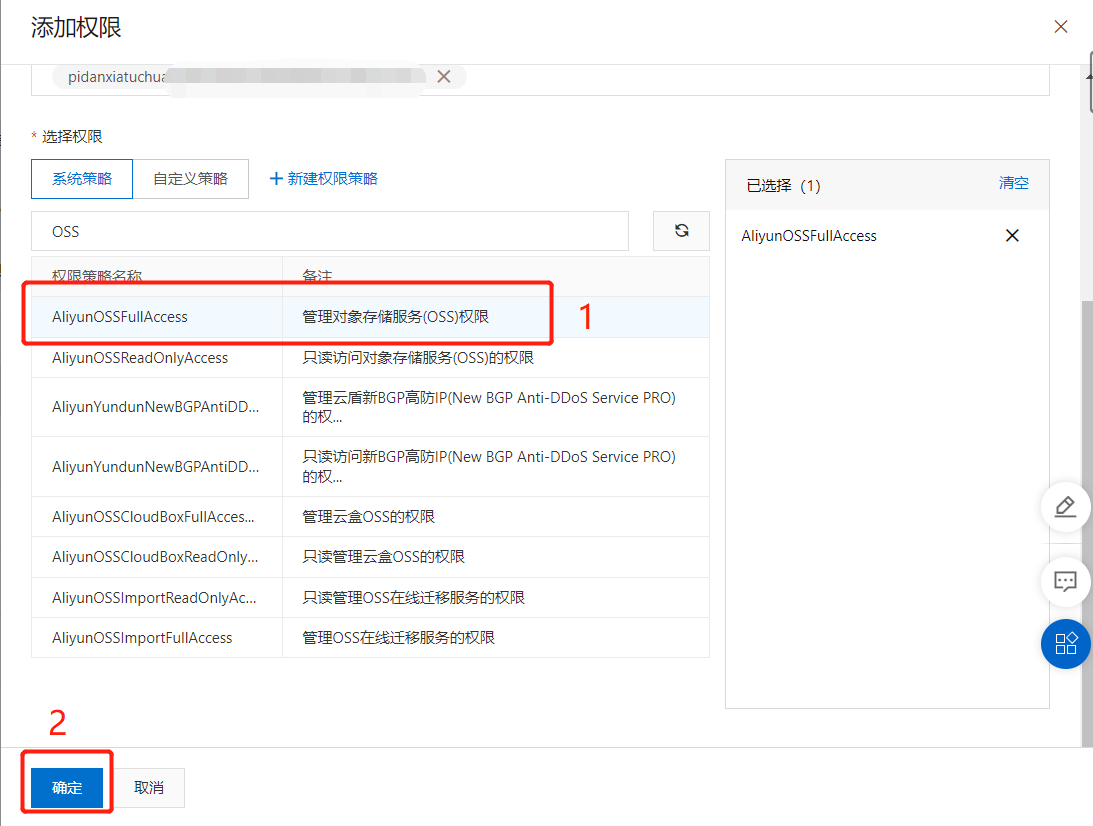1093x826 pixels.
Task: Switch to 自定义策略 tab
Action: [190, 179]
